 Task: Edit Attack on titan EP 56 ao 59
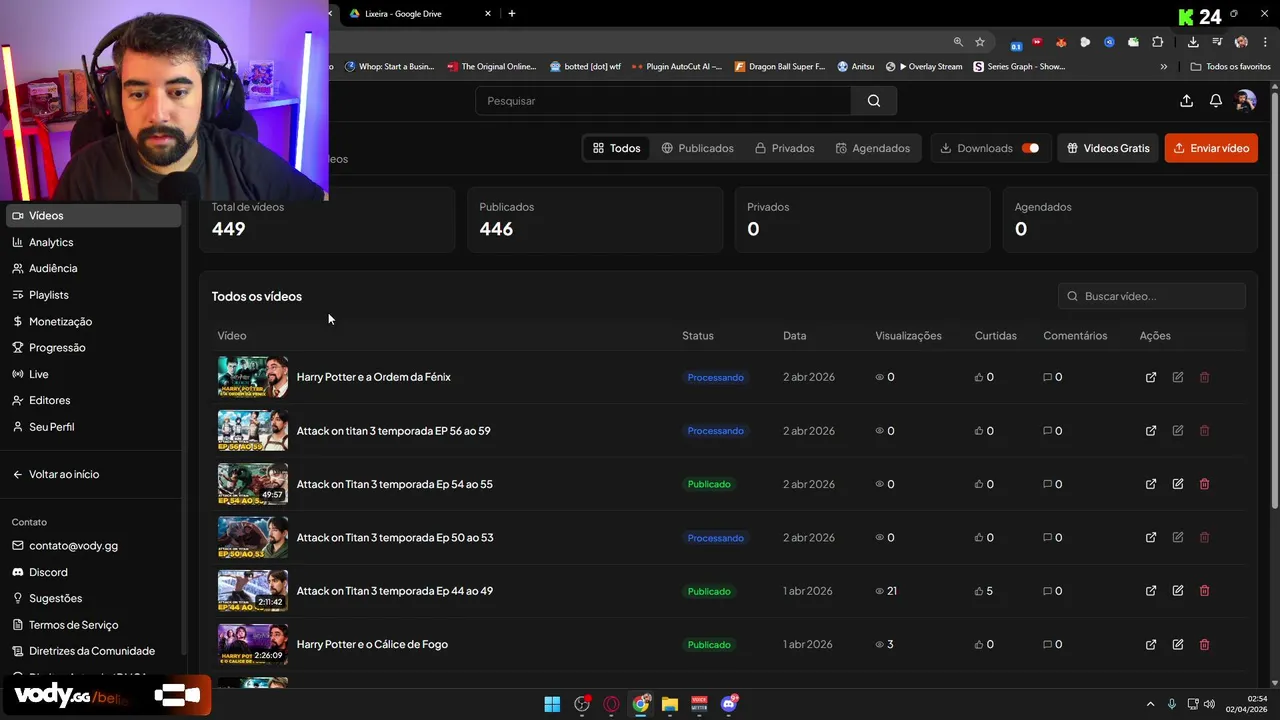(x=1178, y=431)
